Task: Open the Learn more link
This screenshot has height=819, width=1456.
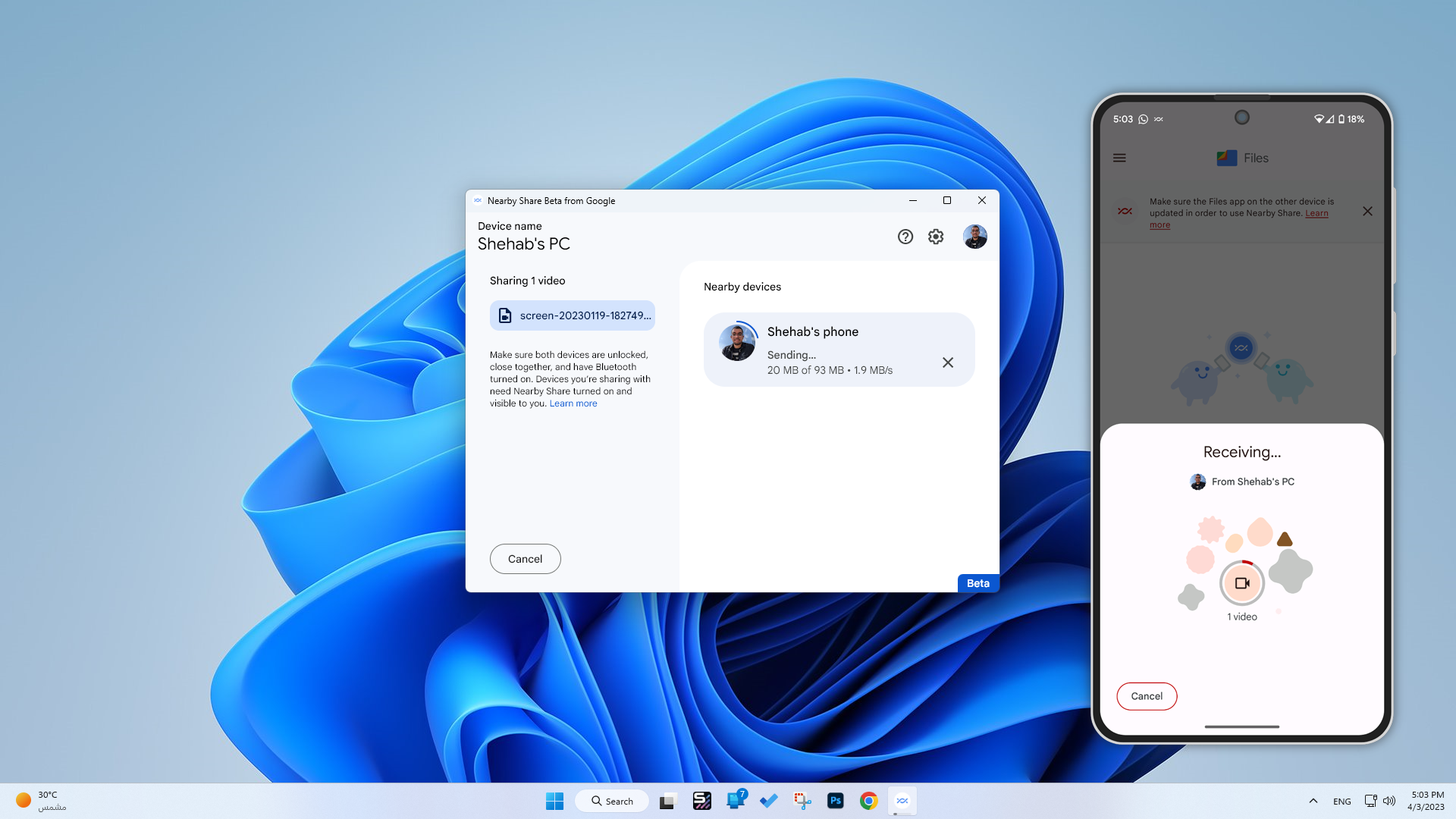Action: [573, 403]
